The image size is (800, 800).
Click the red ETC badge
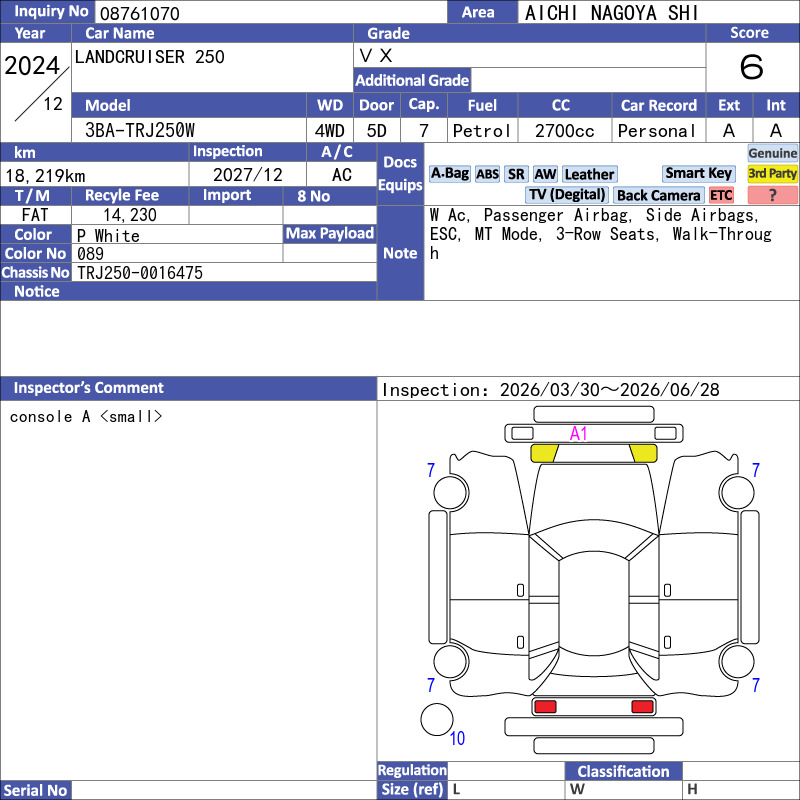point(721,195)
